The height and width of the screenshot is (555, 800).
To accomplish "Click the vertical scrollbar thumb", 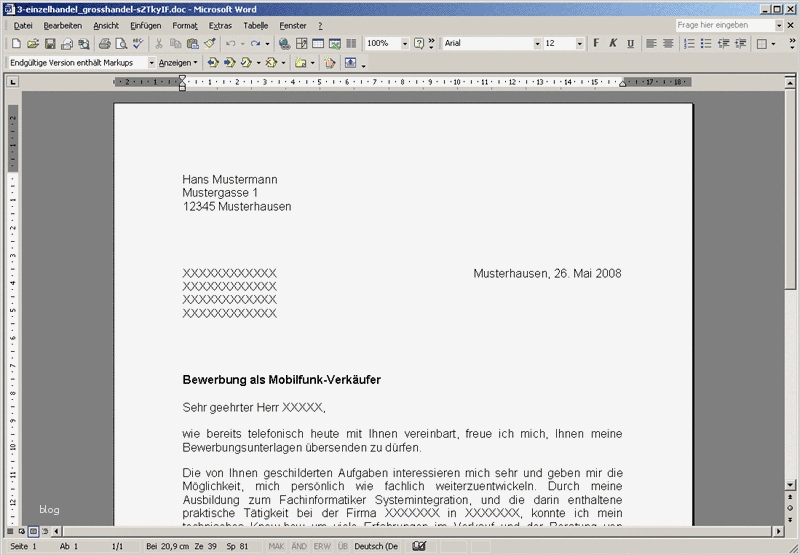I will pyautogui.click(x=790, y=190).
